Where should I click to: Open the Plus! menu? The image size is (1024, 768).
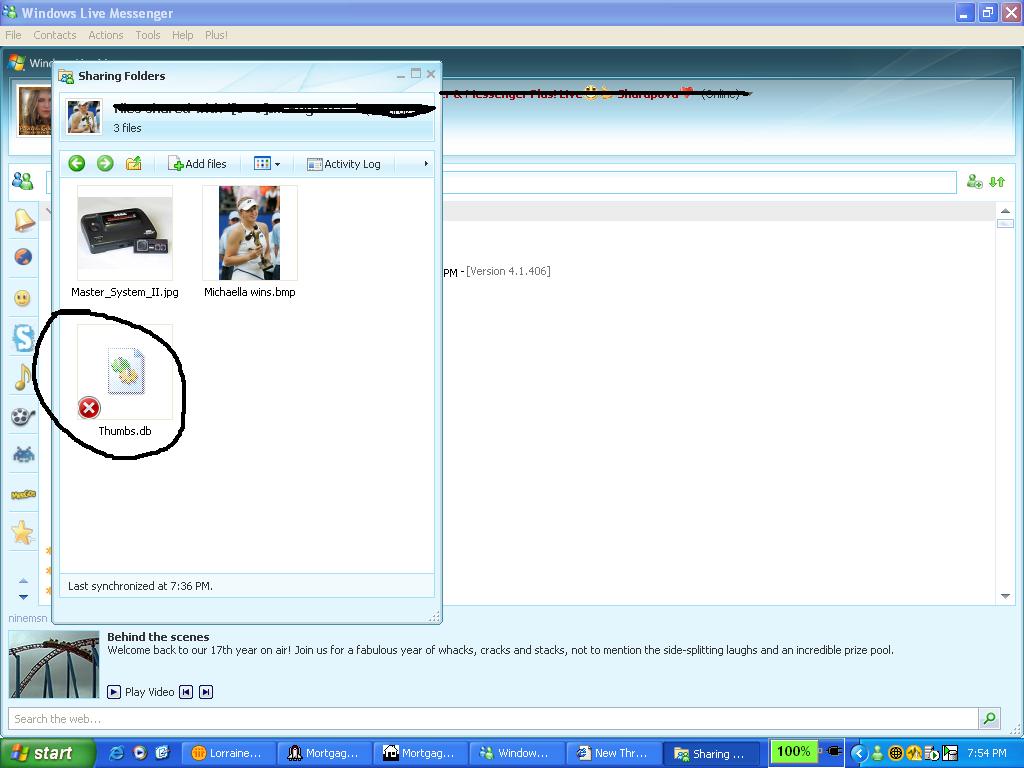pyautogui.click(x=216, y=35)
